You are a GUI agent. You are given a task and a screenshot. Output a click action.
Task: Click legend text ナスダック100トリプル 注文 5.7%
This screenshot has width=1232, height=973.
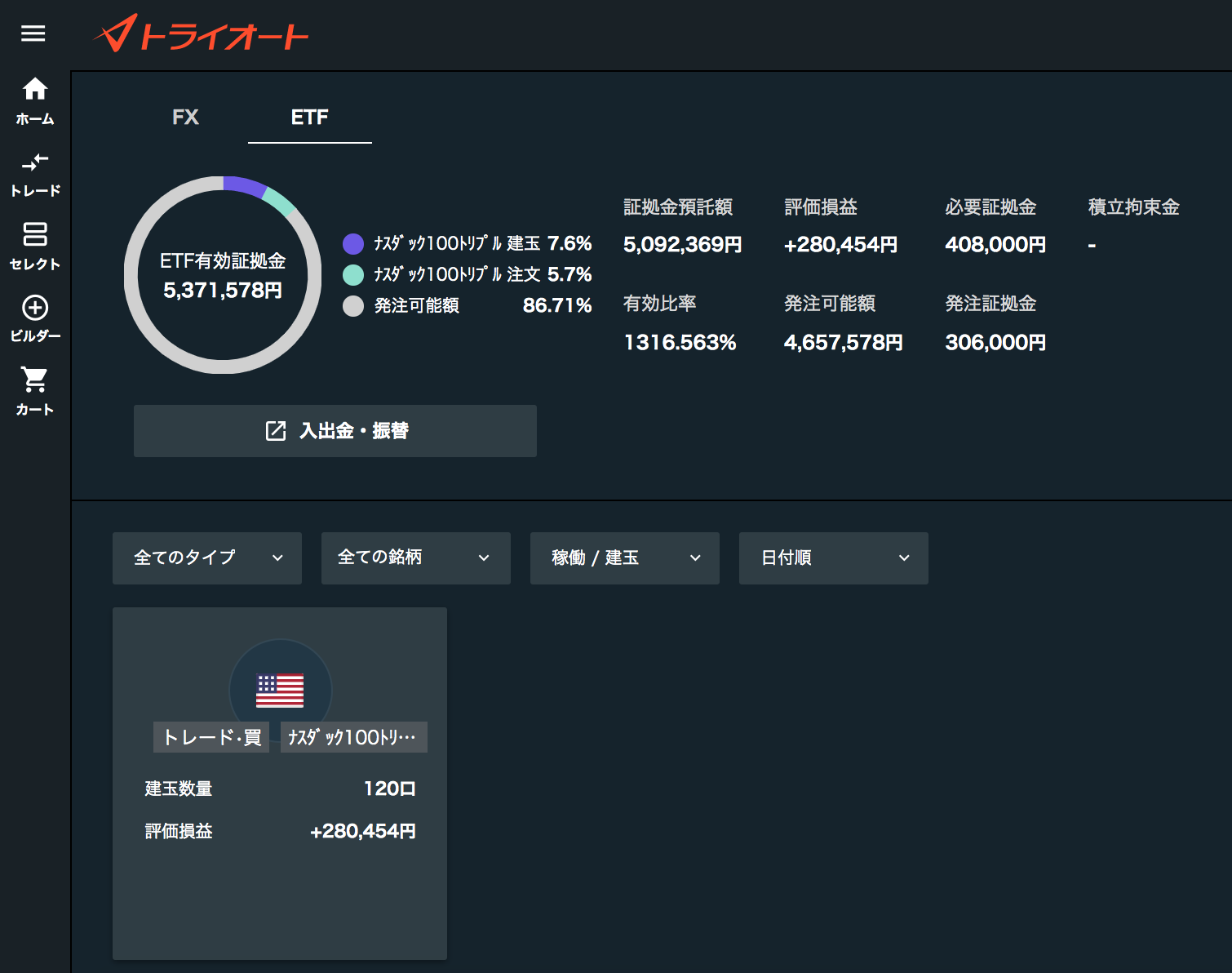[483, 275]
